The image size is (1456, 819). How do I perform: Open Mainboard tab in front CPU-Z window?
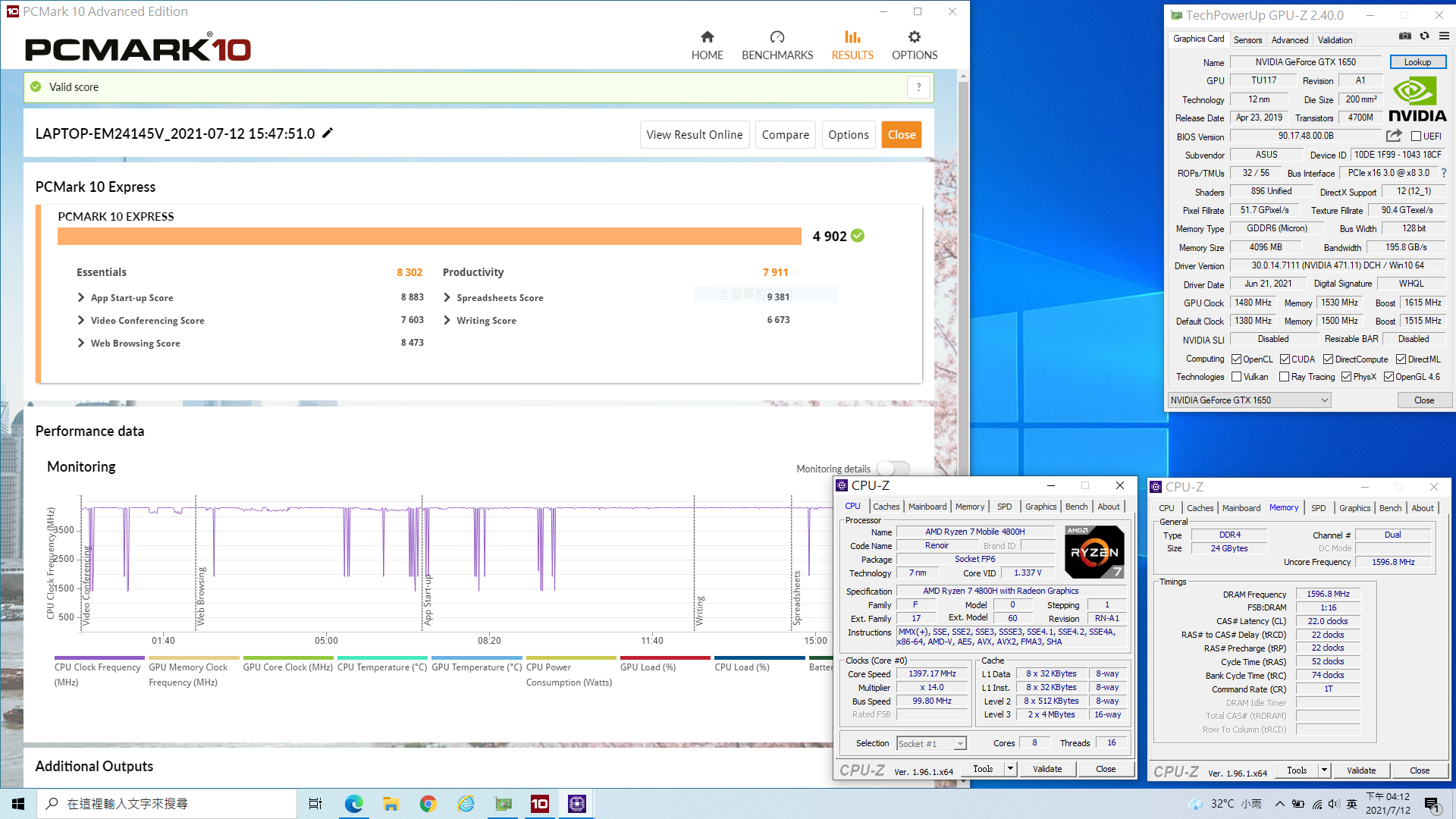(x=927, y=507)
